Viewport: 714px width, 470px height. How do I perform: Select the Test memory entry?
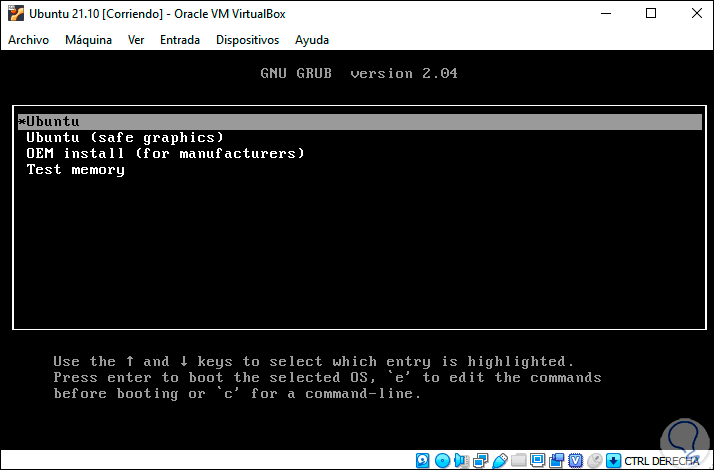click(x=76, y=170)
